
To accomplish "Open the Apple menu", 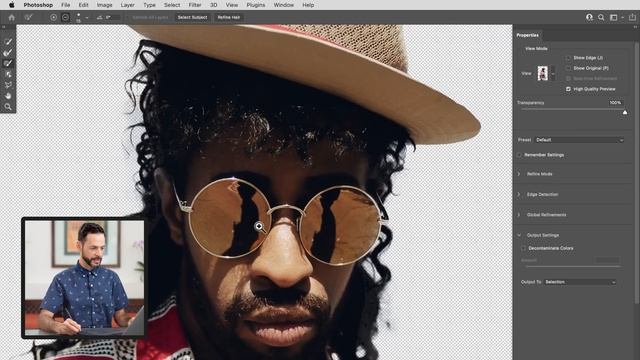I will click(11, 5).
